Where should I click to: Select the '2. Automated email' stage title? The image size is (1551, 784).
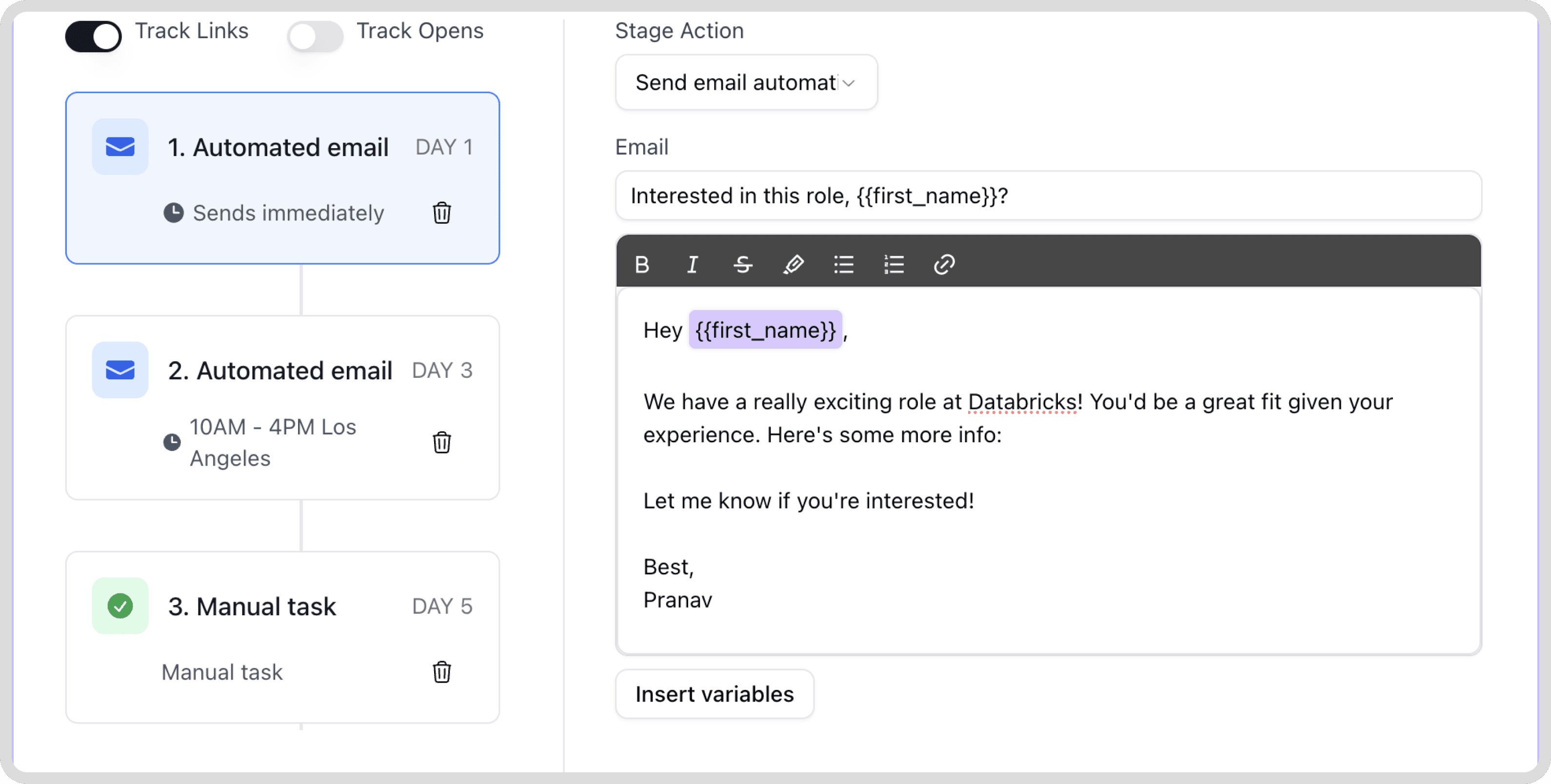tap(280, 371)
